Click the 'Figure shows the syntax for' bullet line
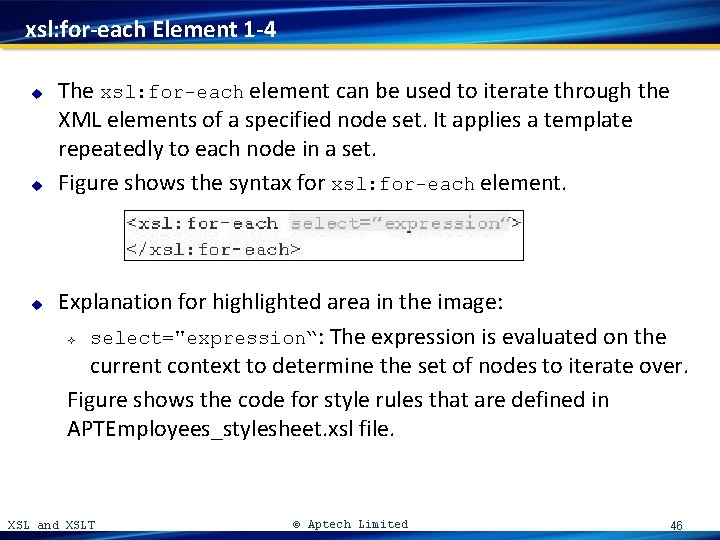 pyautogui.click(x=312, y=183)
